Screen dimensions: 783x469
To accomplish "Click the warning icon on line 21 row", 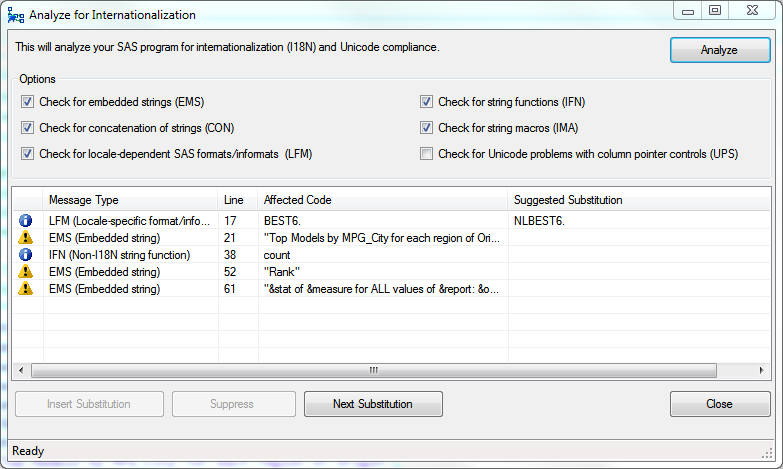I will [26, 237].
